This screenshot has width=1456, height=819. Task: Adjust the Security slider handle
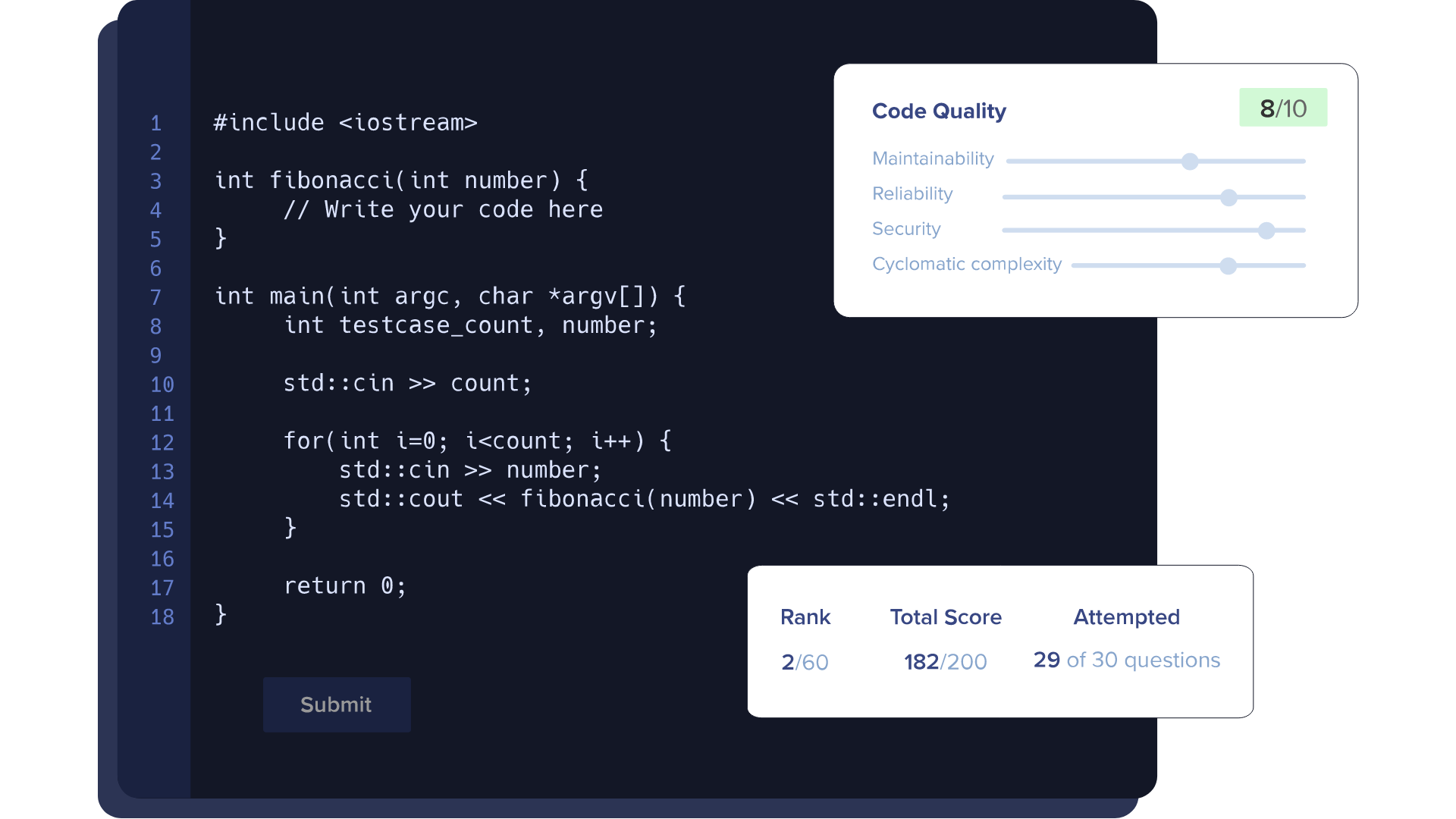[x=1266, y=231]
